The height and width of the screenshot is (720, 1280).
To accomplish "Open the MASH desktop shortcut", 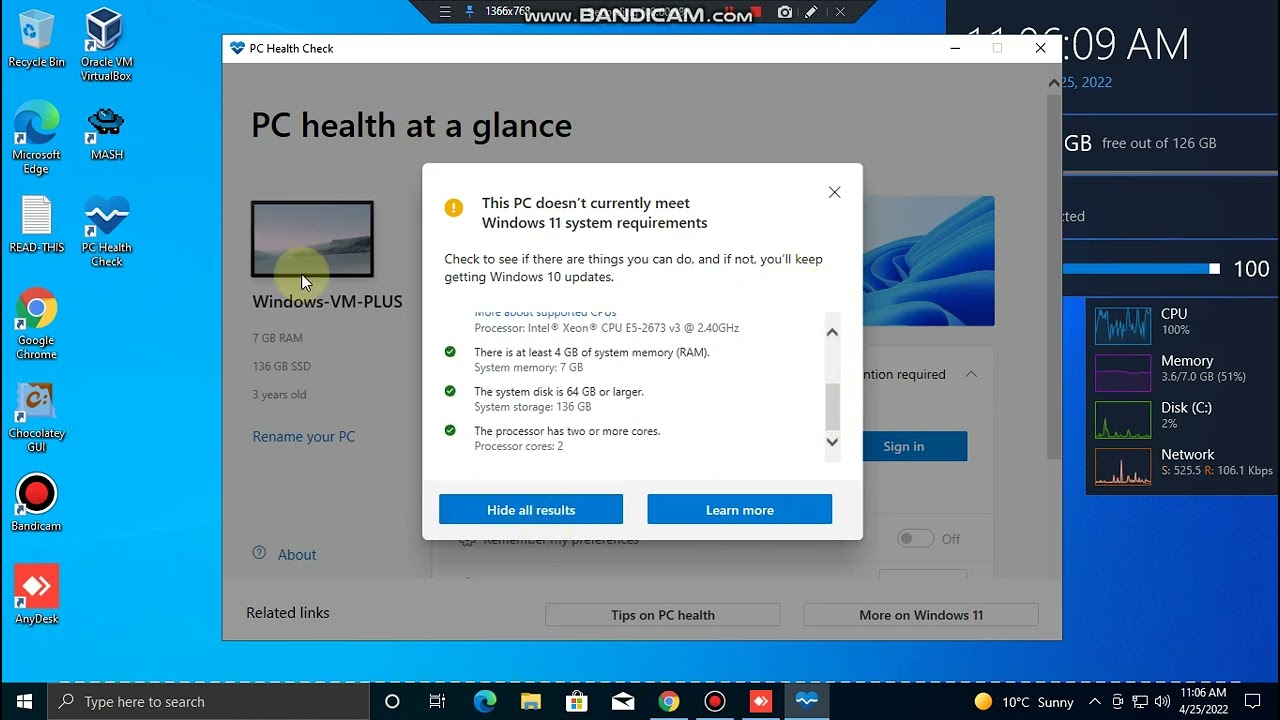I will (106, 132).
